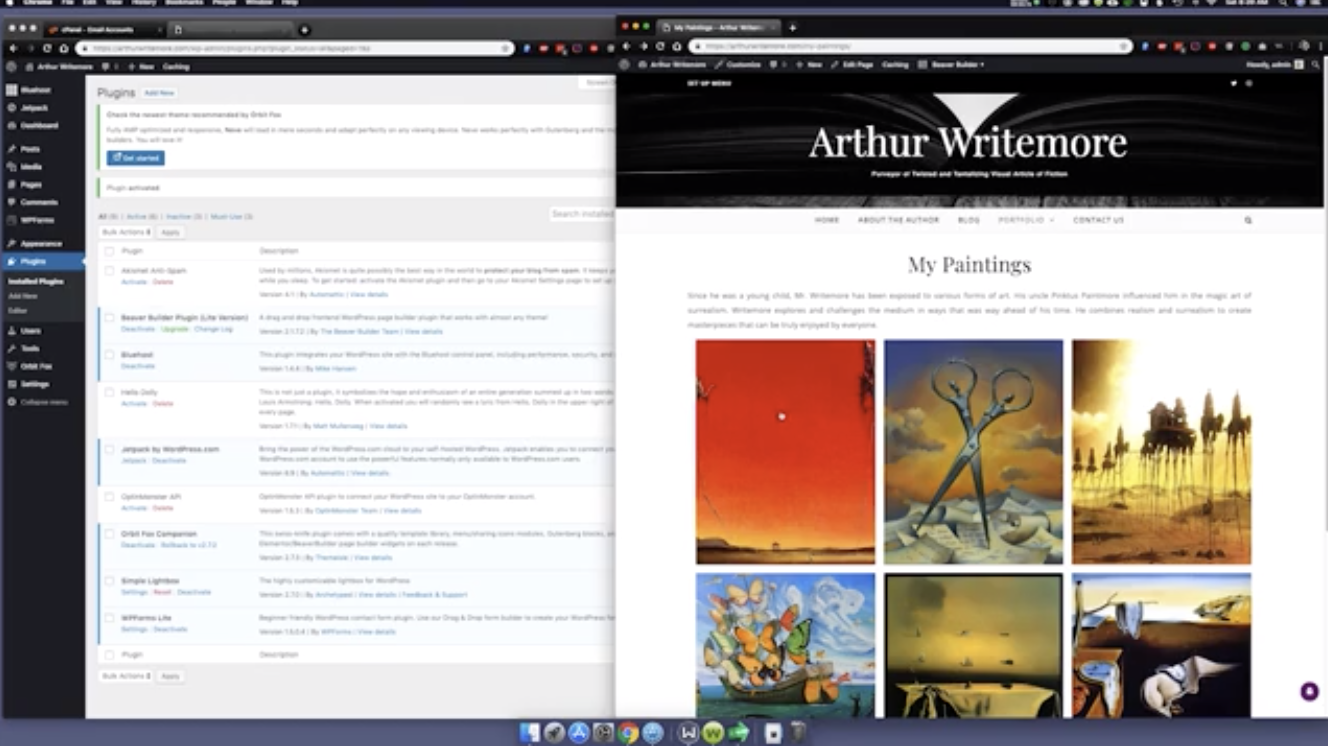The image size is (1328, 746).
Task: Open the History menu in menu bar
Action: tap(144, 3)
